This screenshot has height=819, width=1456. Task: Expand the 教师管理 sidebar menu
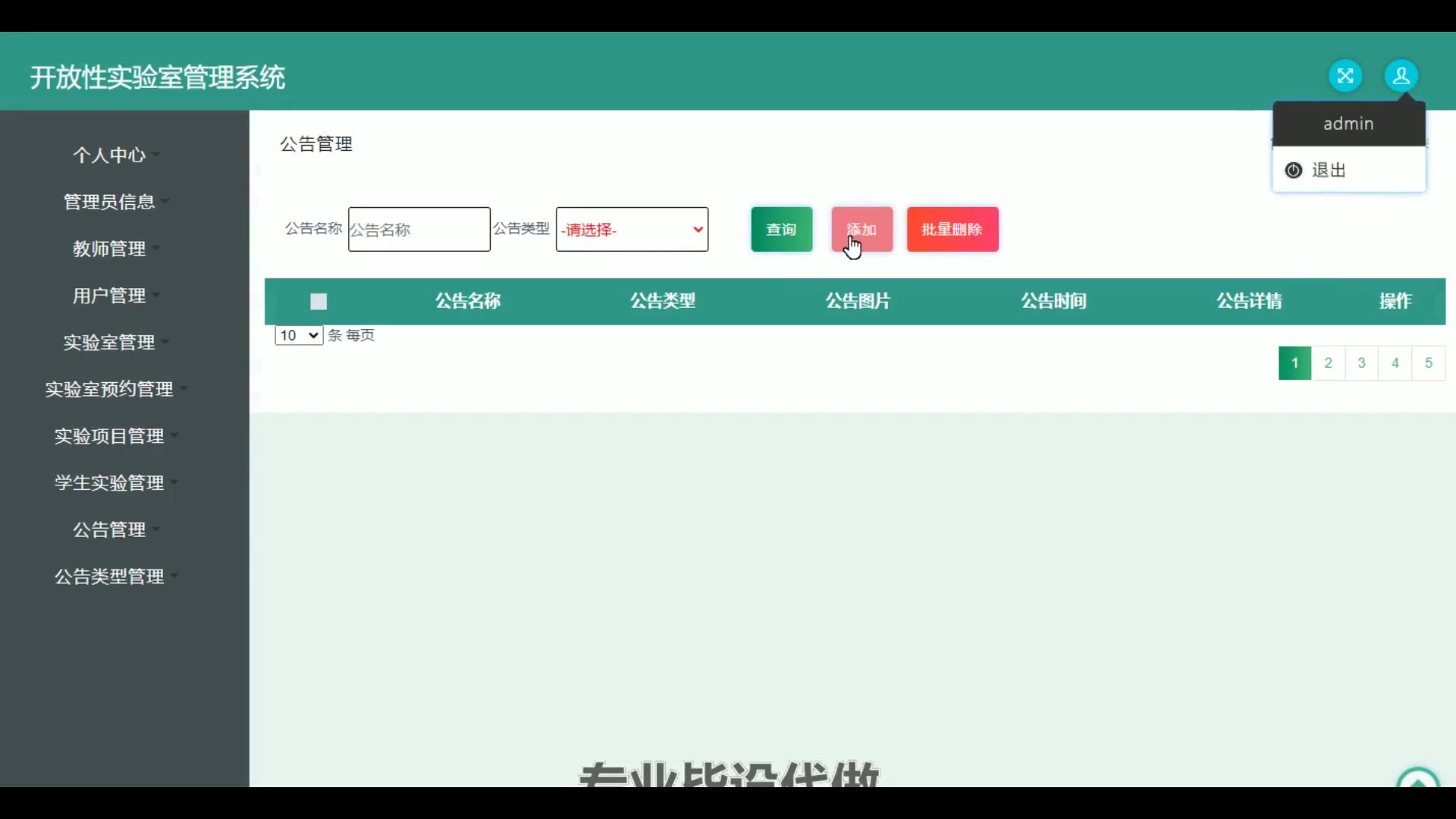(x=116, y=249)
